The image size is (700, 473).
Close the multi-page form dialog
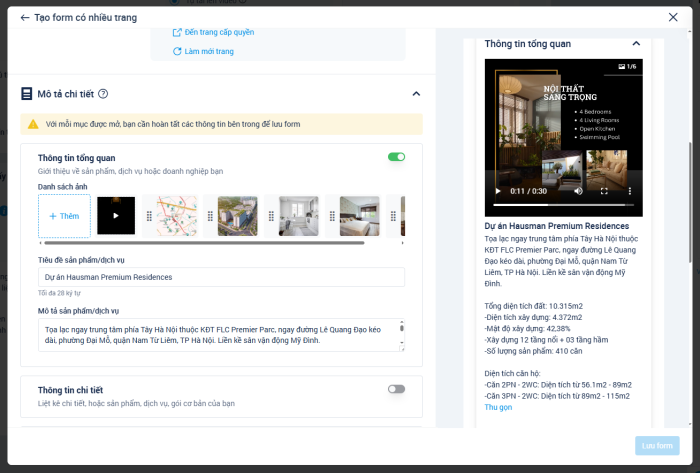(673, 17)
